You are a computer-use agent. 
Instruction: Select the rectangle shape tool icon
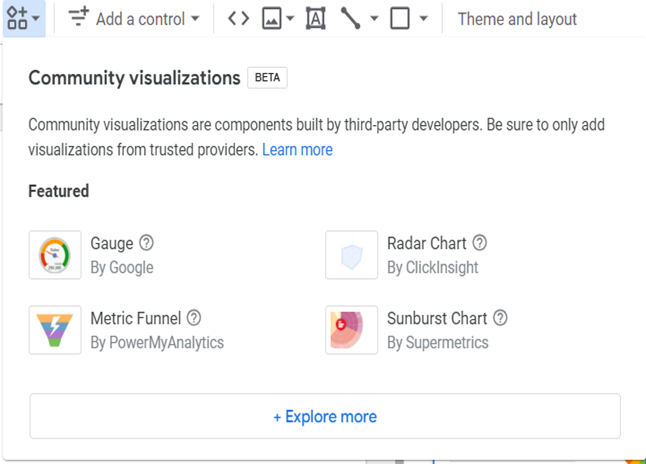pos(400,19)
